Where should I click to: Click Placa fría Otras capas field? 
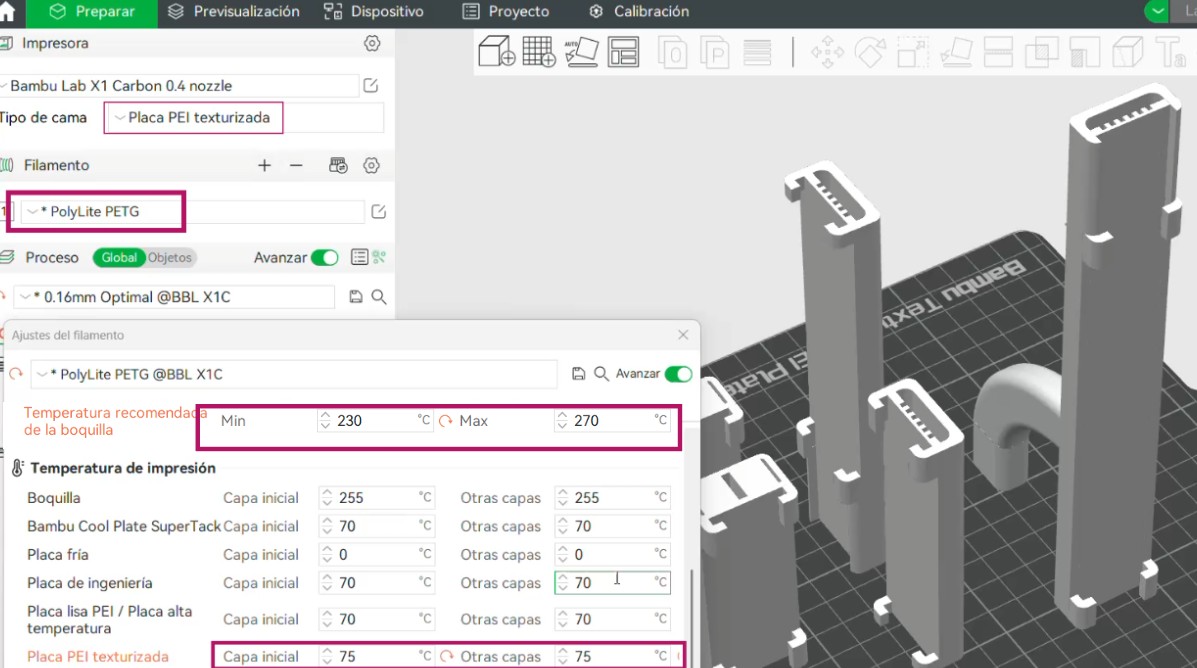coord(613,554)
